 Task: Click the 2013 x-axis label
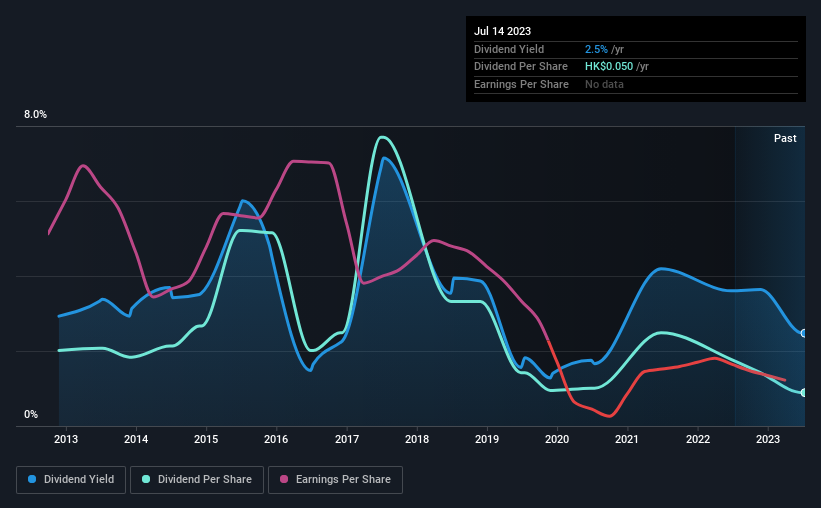(66, 439)
